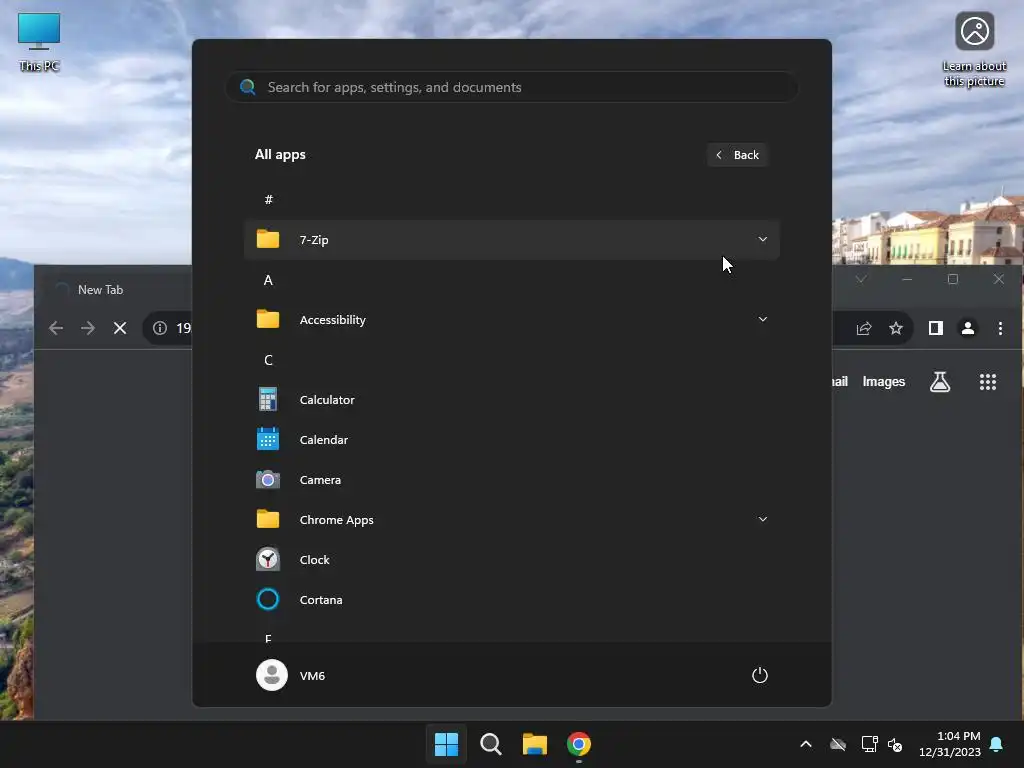
Task: Open the clock showing 1:04 PM
Action: (950, 744)
